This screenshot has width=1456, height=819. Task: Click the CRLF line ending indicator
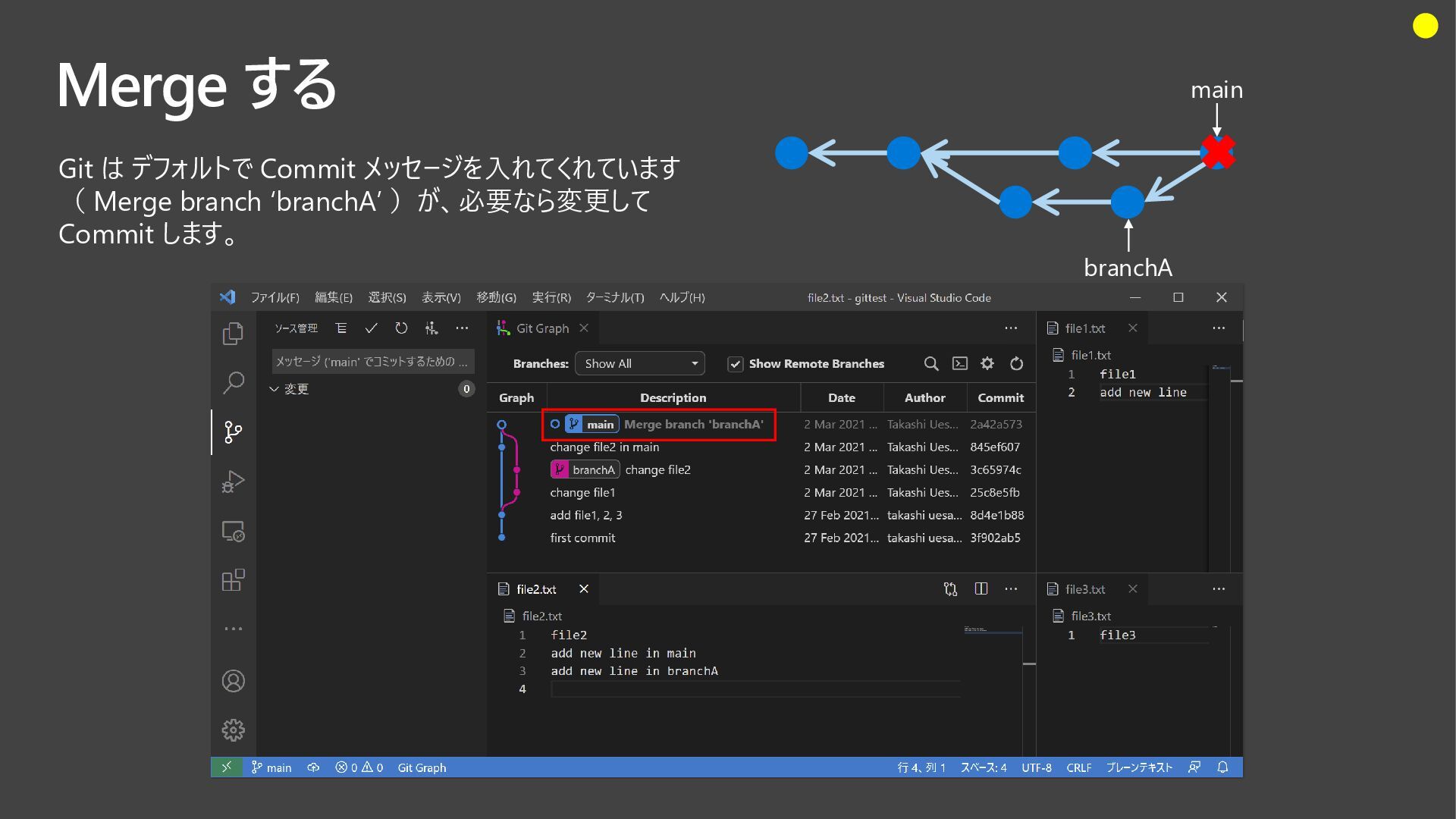[1078, 767]
